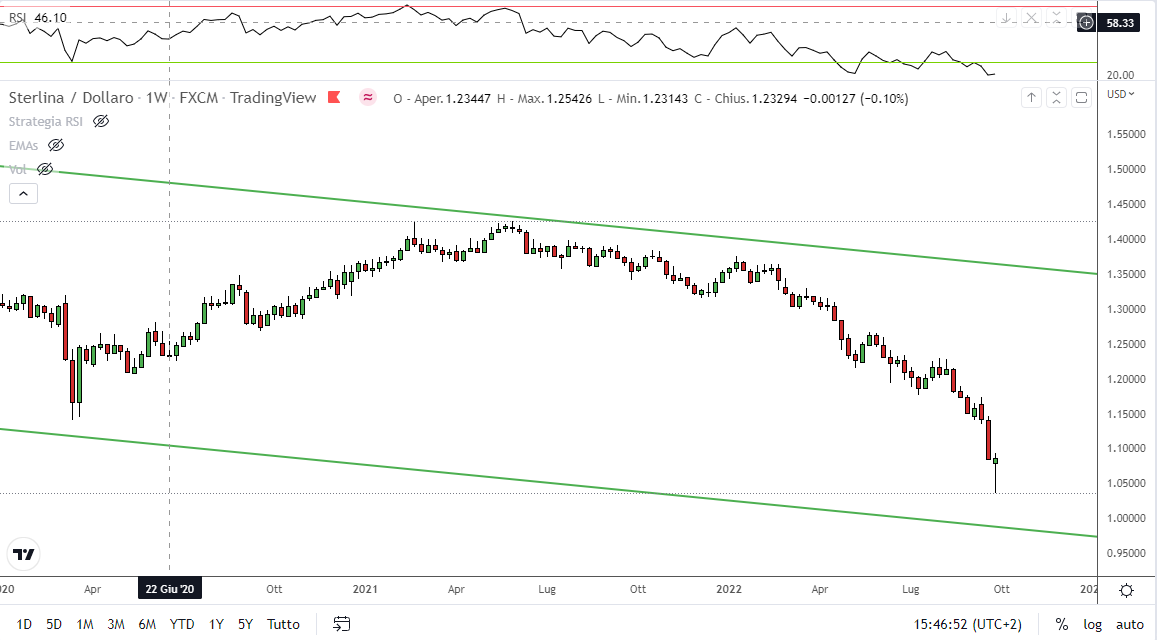The width and height of the screenshot is (1157, 640).
Task: Toggle auto scale mode
Action: (1130, 624)
